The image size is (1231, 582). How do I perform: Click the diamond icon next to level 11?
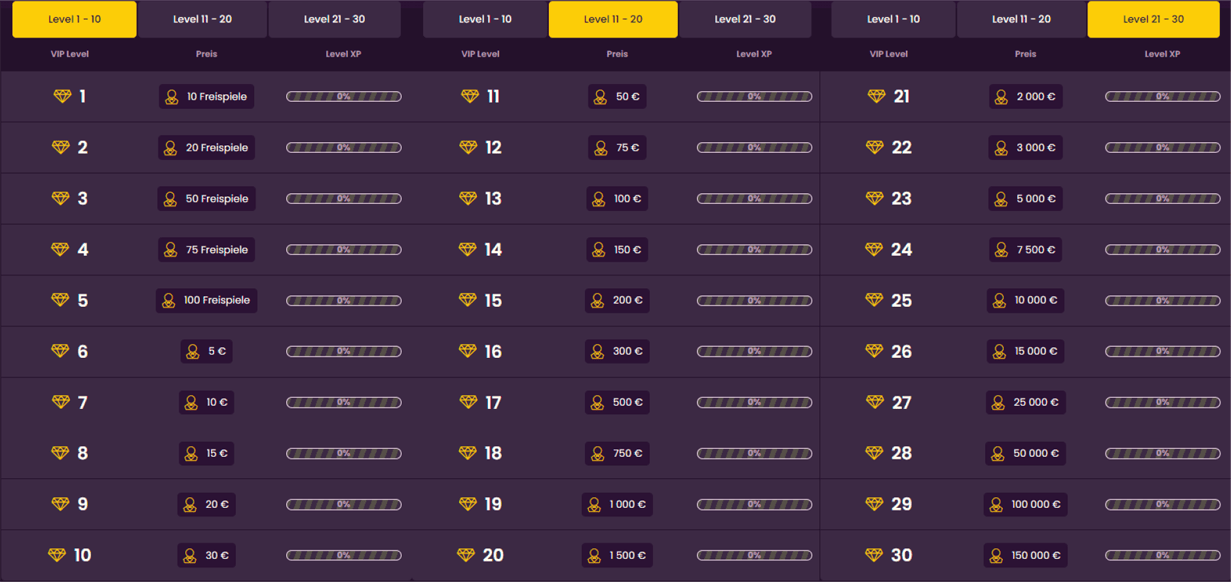click(x=470, y=96)
